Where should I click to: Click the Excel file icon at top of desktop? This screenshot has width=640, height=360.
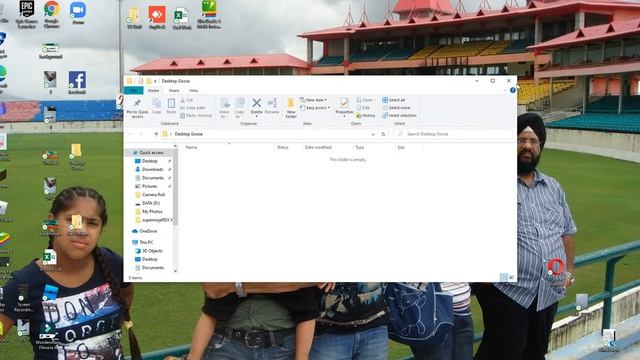click(181, 19)
